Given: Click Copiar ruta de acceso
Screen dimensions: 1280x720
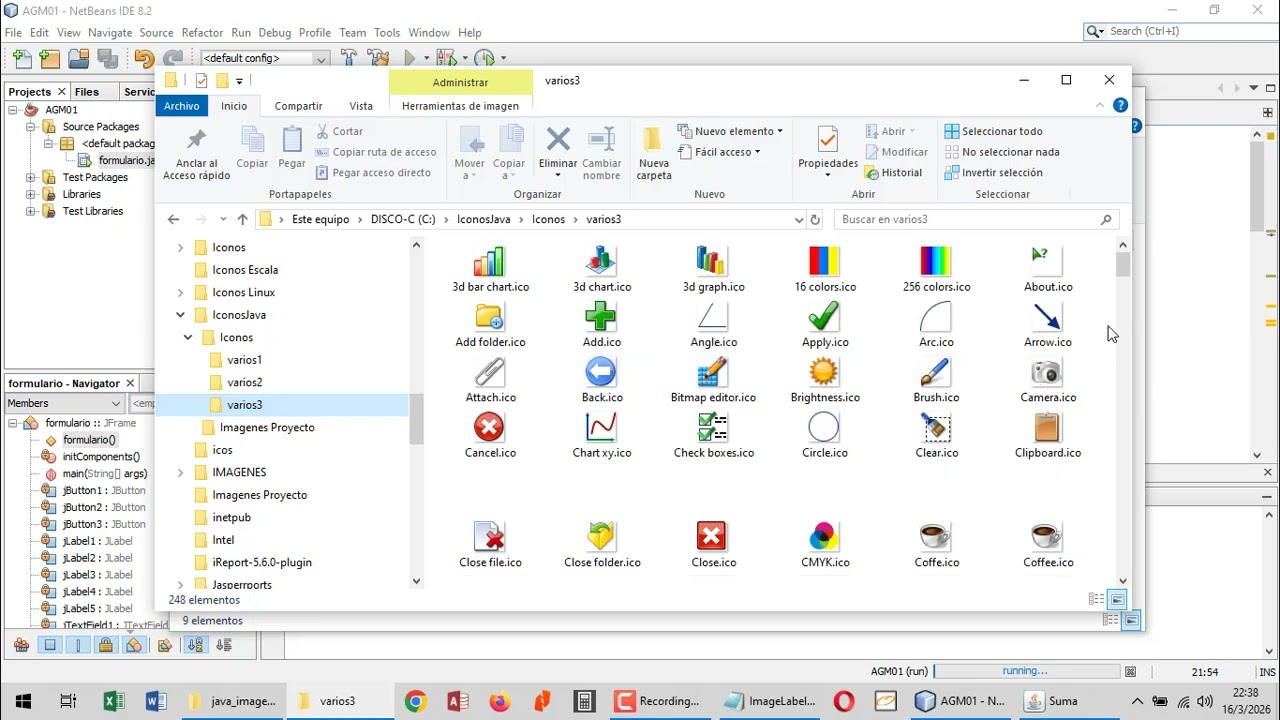Looking at the screenshot, I should (376, 152).
